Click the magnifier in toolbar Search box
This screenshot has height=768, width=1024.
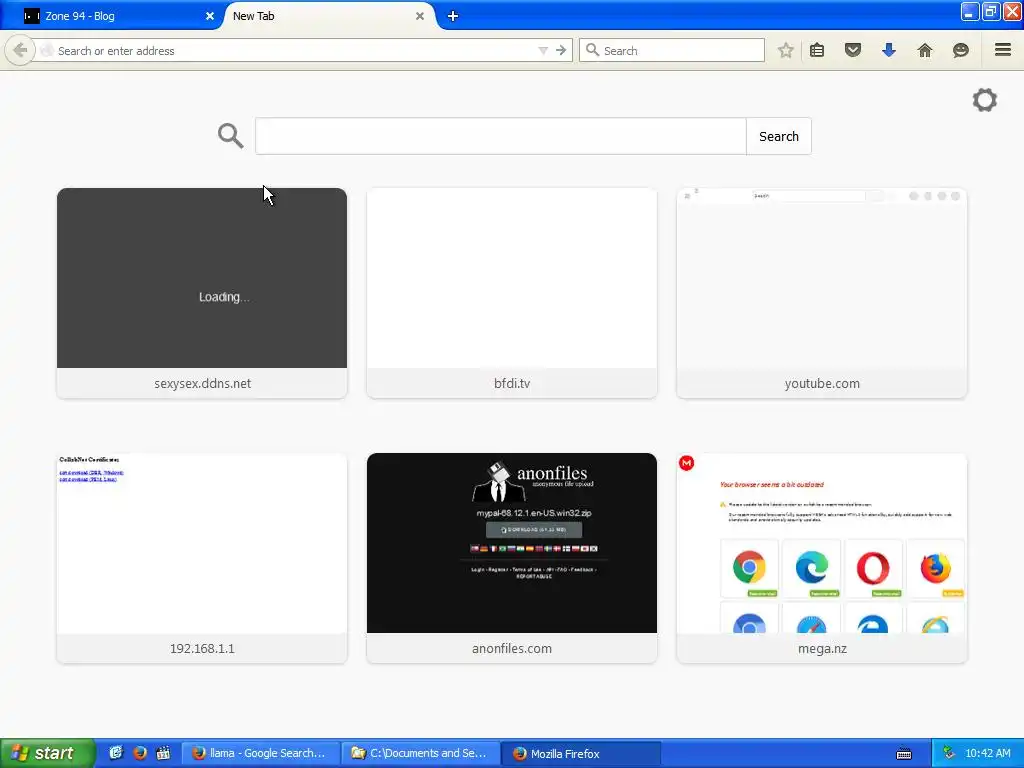coord(592,50)
